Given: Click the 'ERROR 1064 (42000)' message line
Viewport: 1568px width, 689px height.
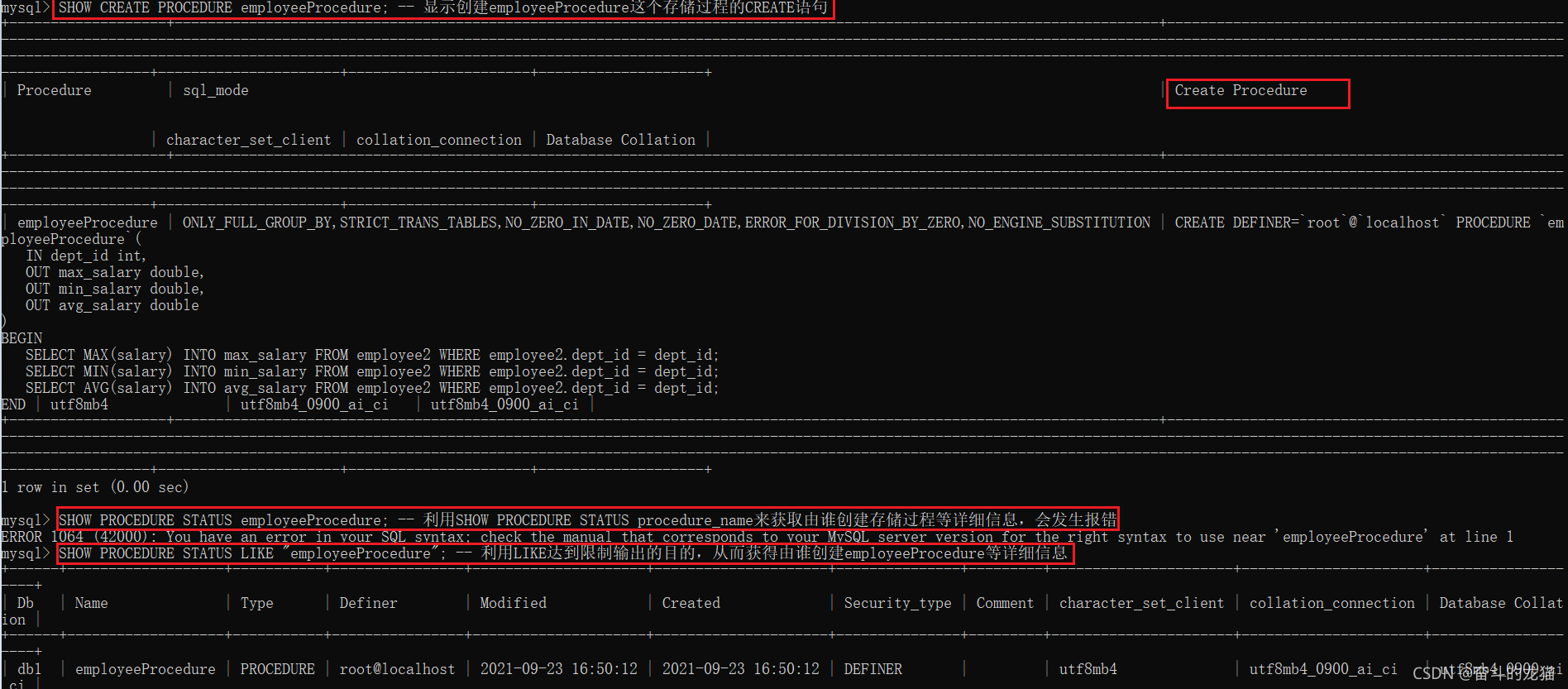Looking at the screenshot, I should [757, 537].
